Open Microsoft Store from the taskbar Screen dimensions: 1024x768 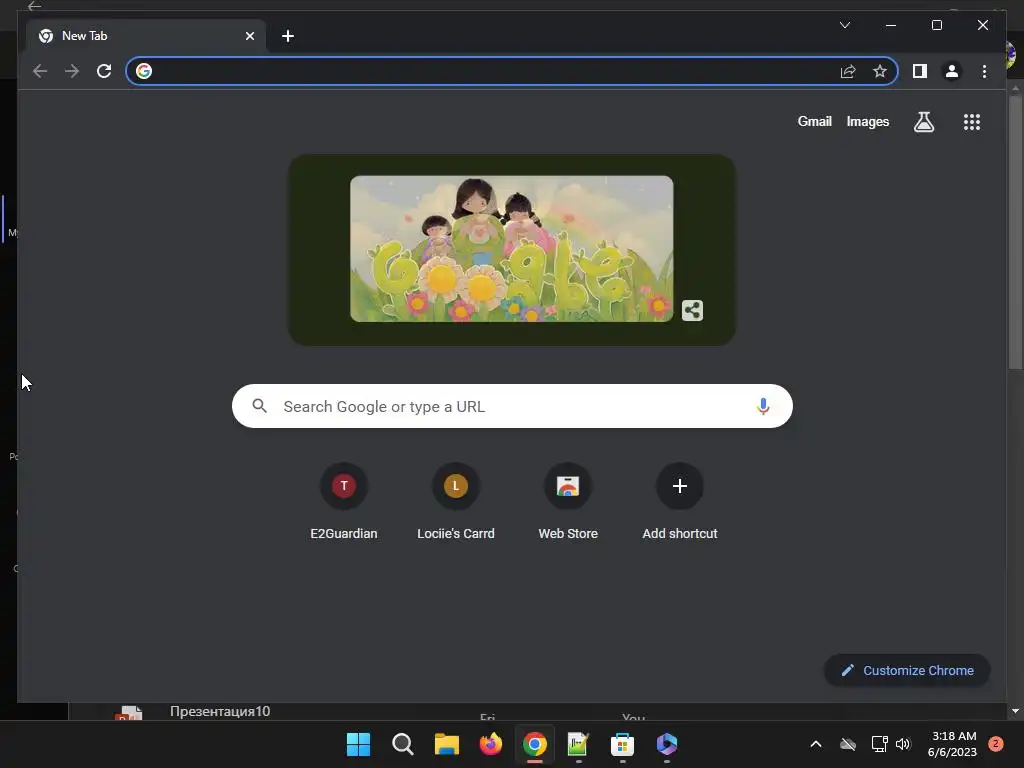[622, 744]
